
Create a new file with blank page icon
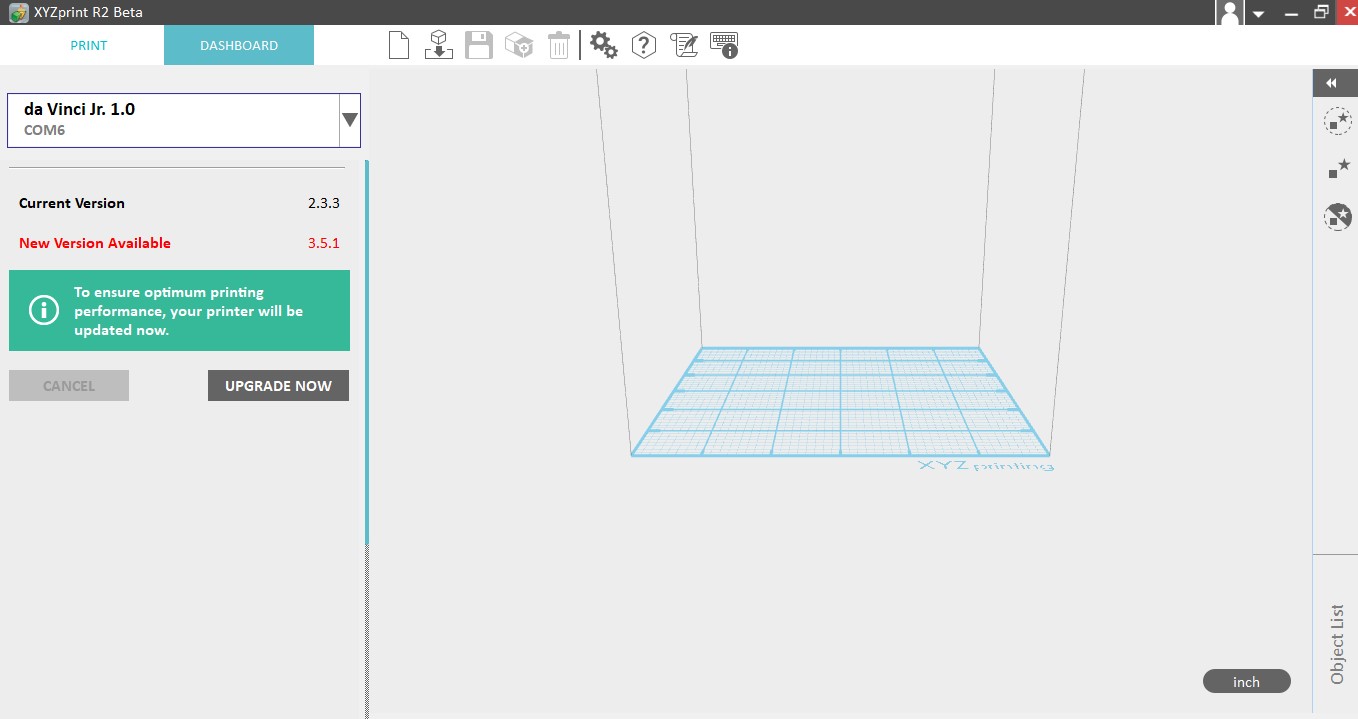point(399,45)
